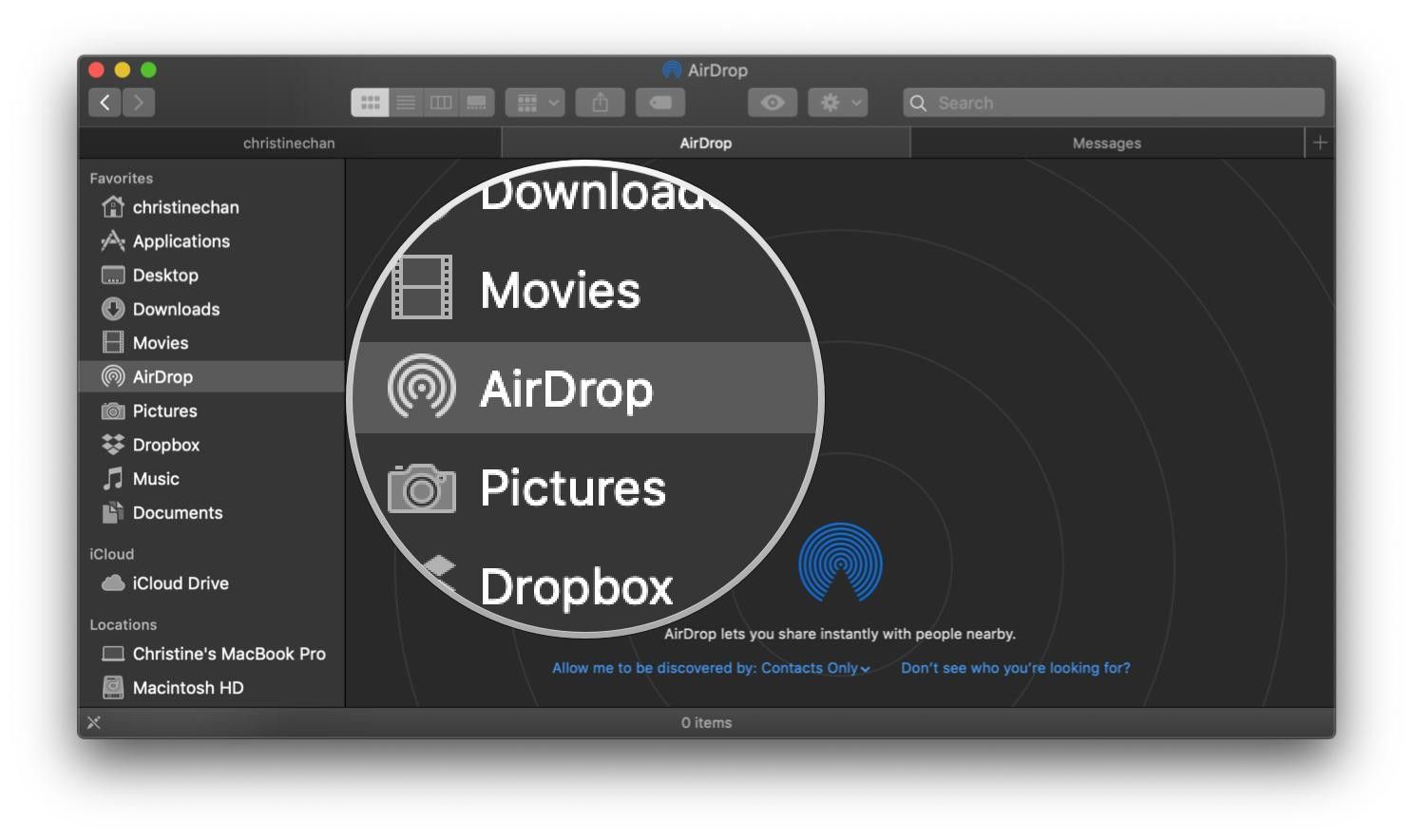1414x840 pixels.
Task: Go back with the left arrow button
Action: [x=105, y=103]
